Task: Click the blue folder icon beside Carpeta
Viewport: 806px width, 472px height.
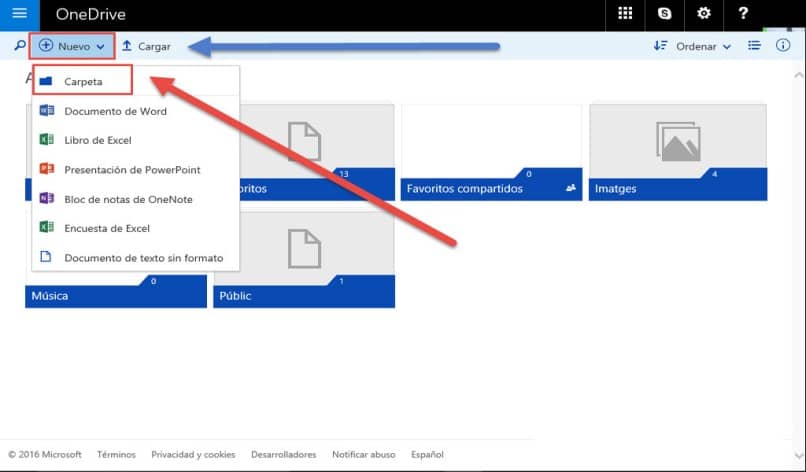Action: pyautogui.click(x=46, y=81)
